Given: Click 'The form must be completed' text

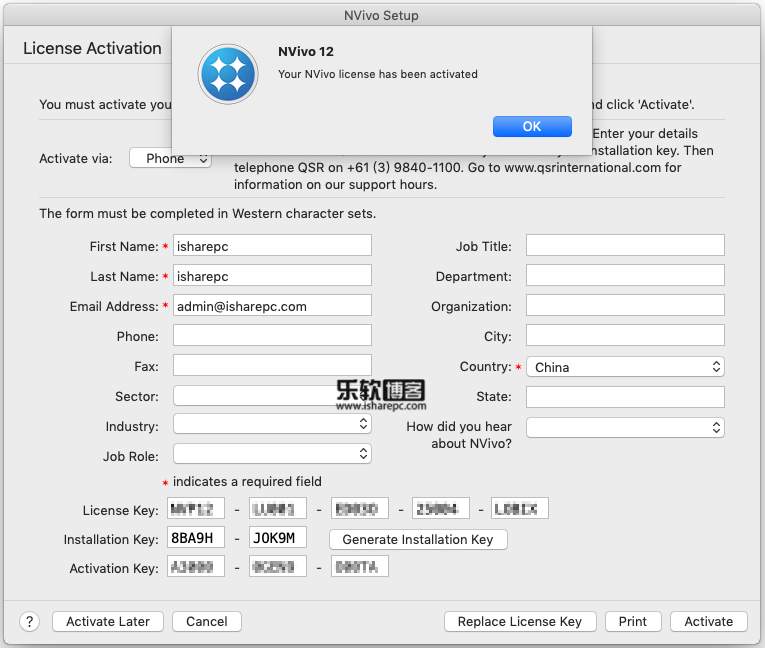Looking at the screenshot, I should tap(207, 214).
